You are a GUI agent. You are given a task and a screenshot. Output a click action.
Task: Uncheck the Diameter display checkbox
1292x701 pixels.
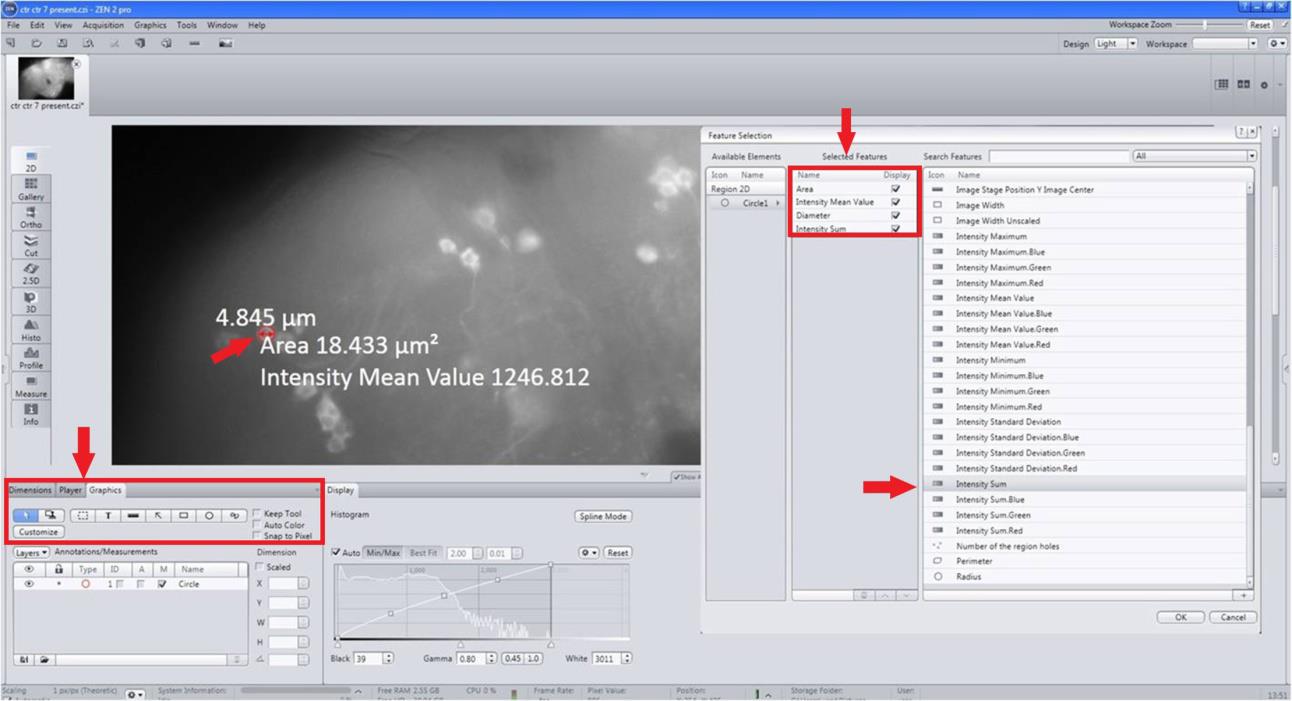pyautogui.click(x=895, y=215)
